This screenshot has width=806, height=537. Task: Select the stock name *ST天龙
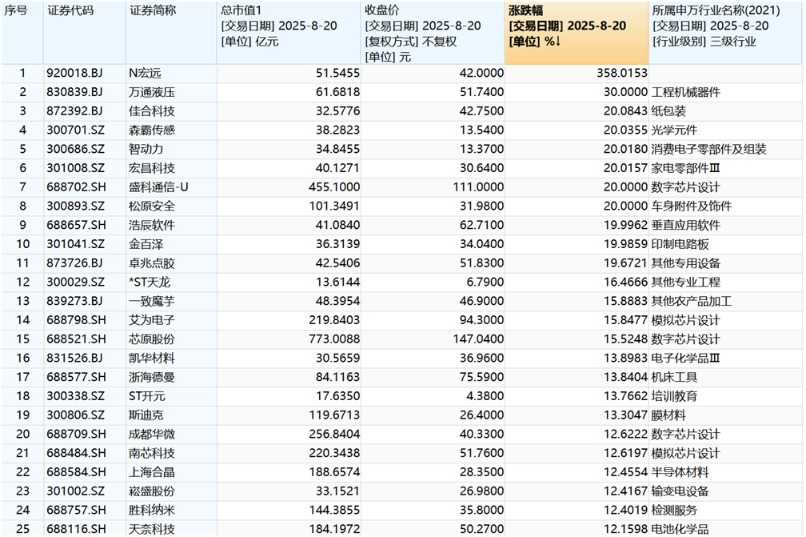[149, 282]
